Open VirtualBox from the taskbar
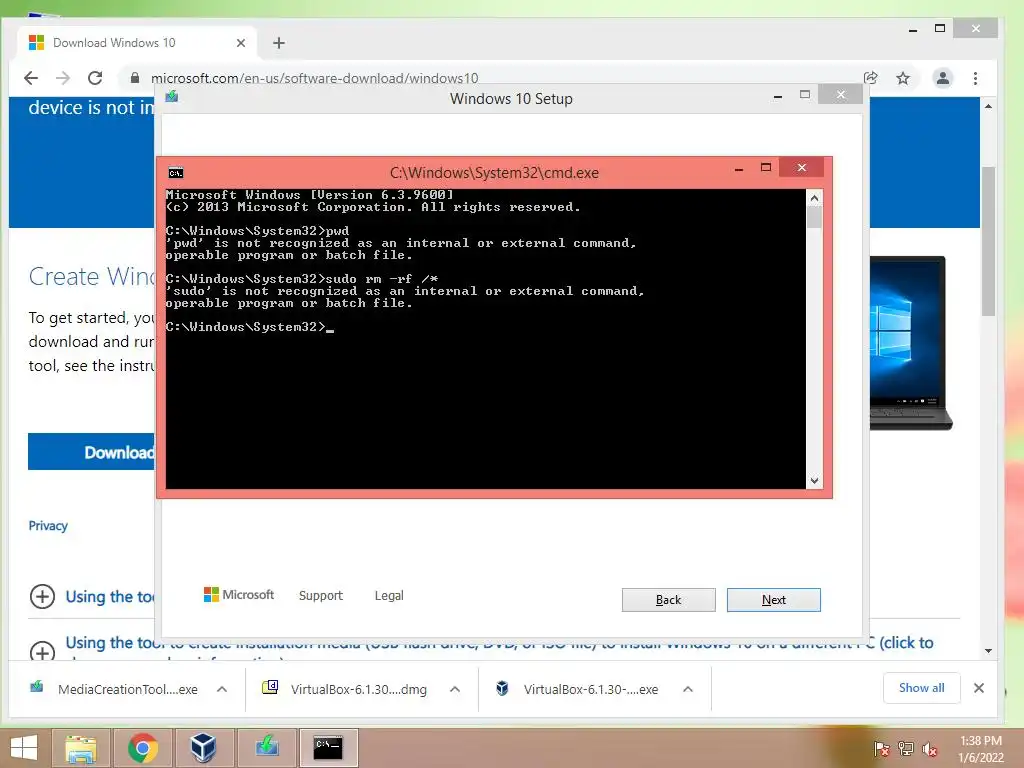Image resolution: width=1024 pixels, height=768 pixels. (x=203, y=748)
